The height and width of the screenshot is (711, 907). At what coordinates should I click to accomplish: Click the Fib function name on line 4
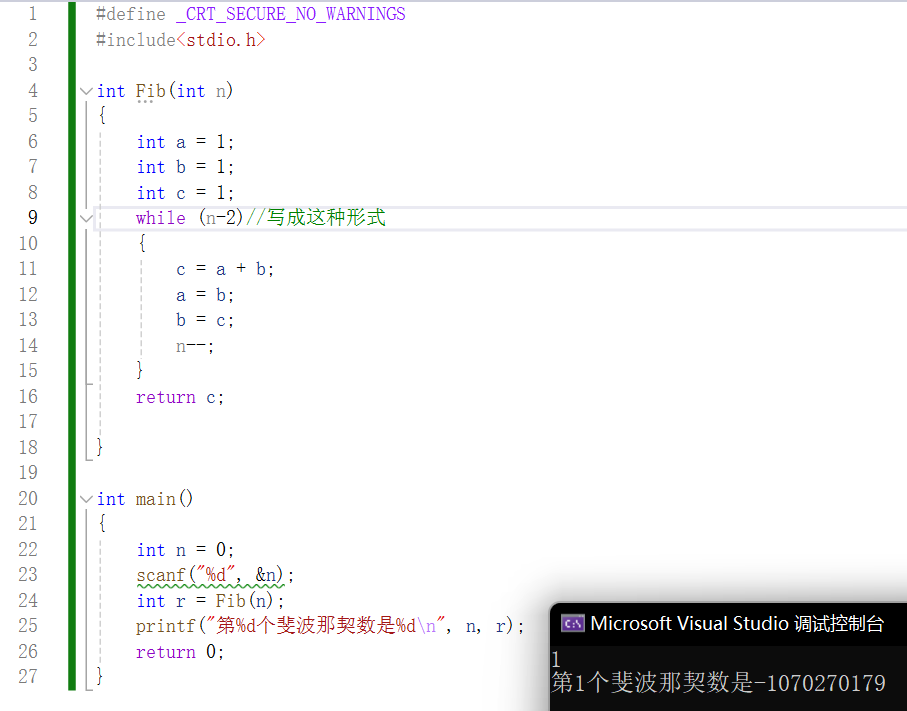point(151,91)
